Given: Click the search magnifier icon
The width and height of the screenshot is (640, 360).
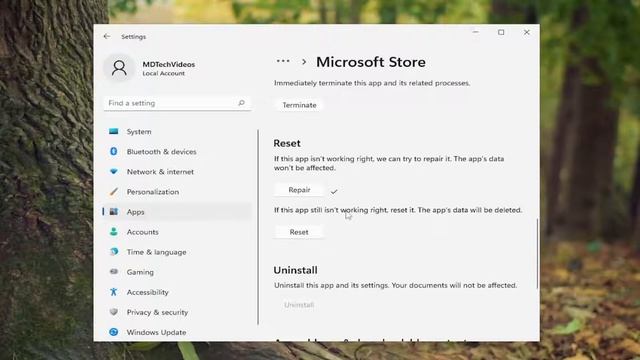Looking at the screenshot, I should point(241,103).
